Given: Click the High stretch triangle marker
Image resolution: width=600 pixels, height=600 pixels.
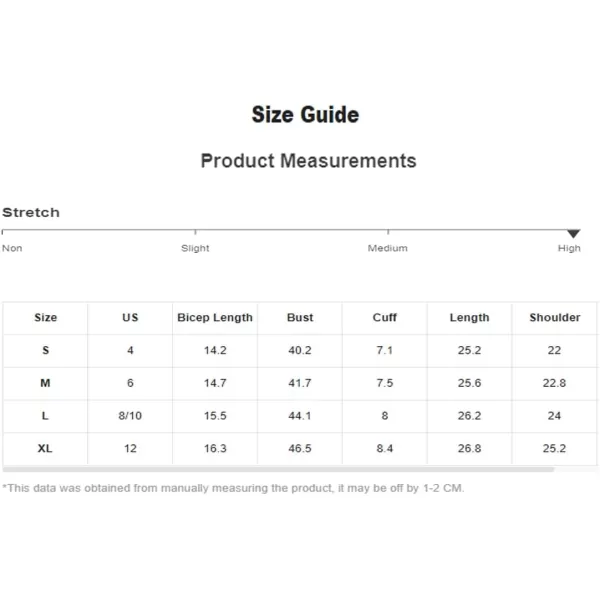Looking at the screenshot, I should (573, 233).
